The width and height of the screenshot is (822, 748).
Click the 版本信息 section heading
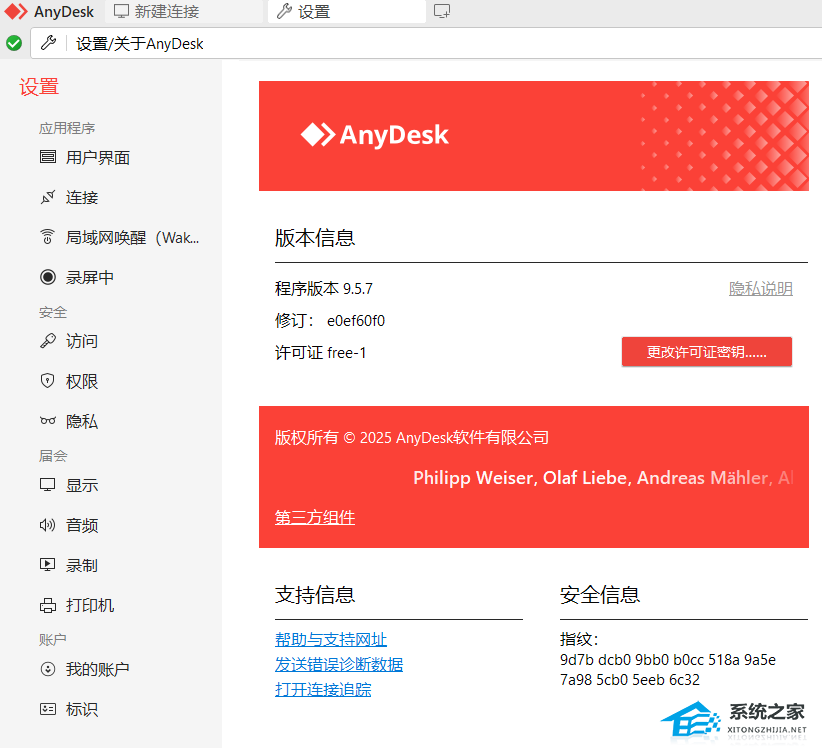click(x=315, y=238)
